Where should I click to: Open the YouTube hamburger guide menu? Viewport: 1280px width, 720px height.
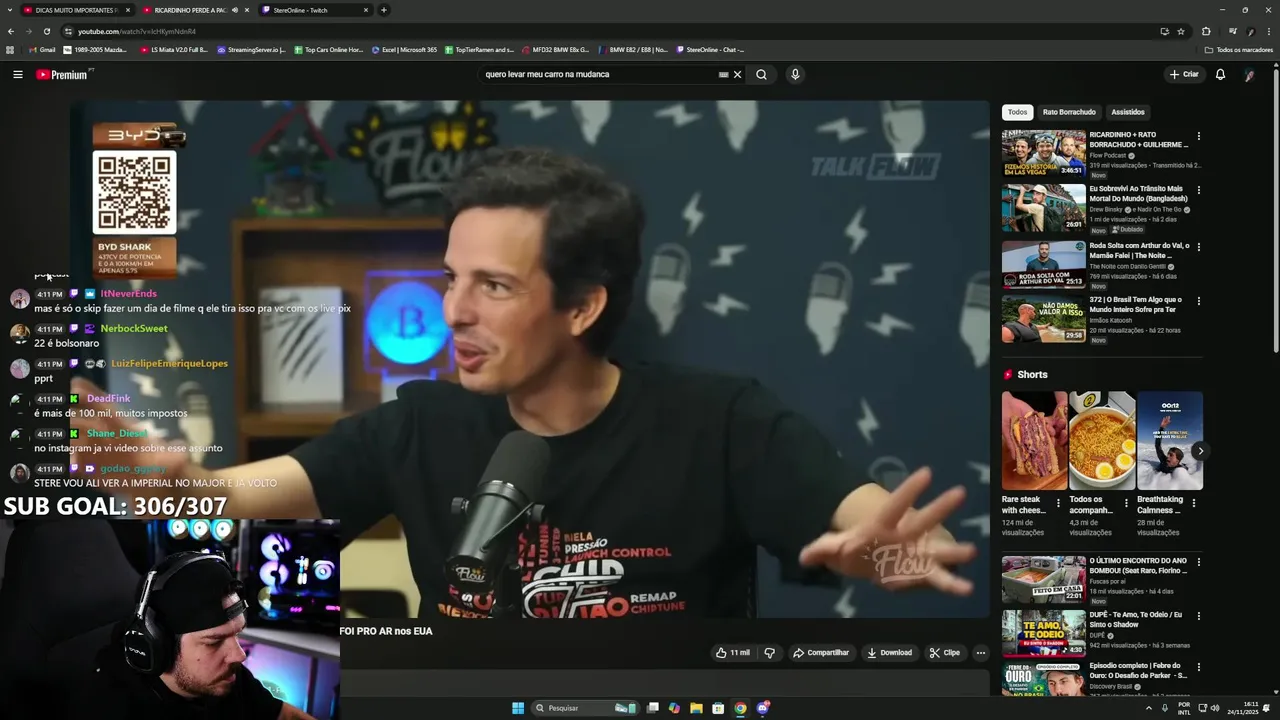[17, 74]
